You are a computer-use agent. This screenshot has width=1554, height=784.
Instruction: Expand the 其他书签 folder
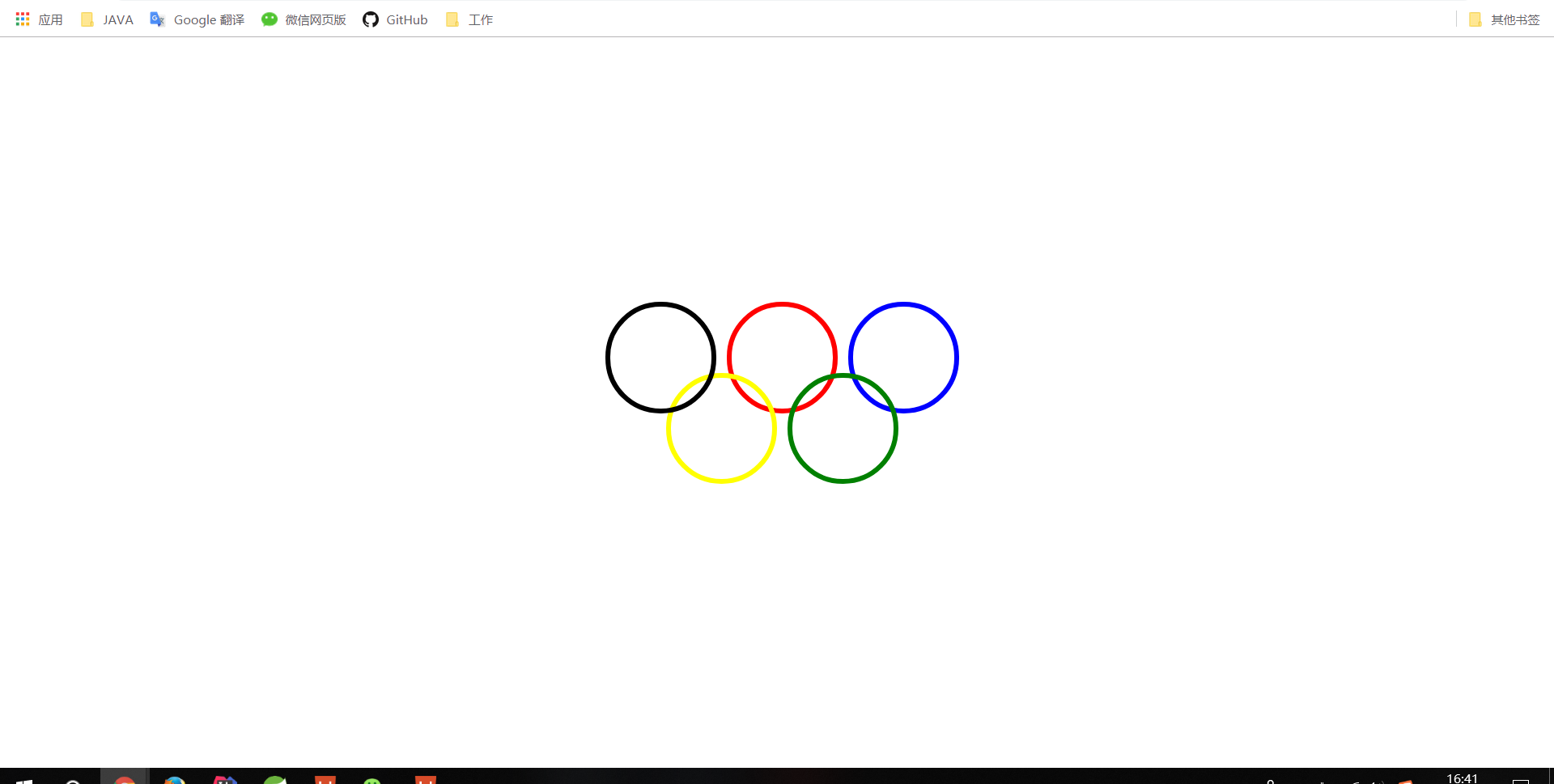(1505, 19)
